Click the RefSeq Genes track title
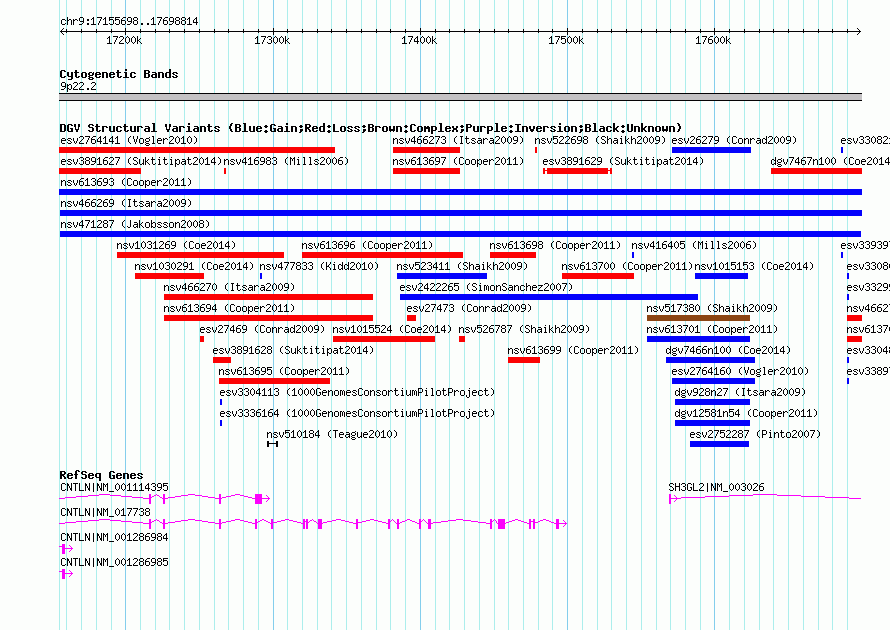This screenshot has width=890, height=630. [102, 475]
